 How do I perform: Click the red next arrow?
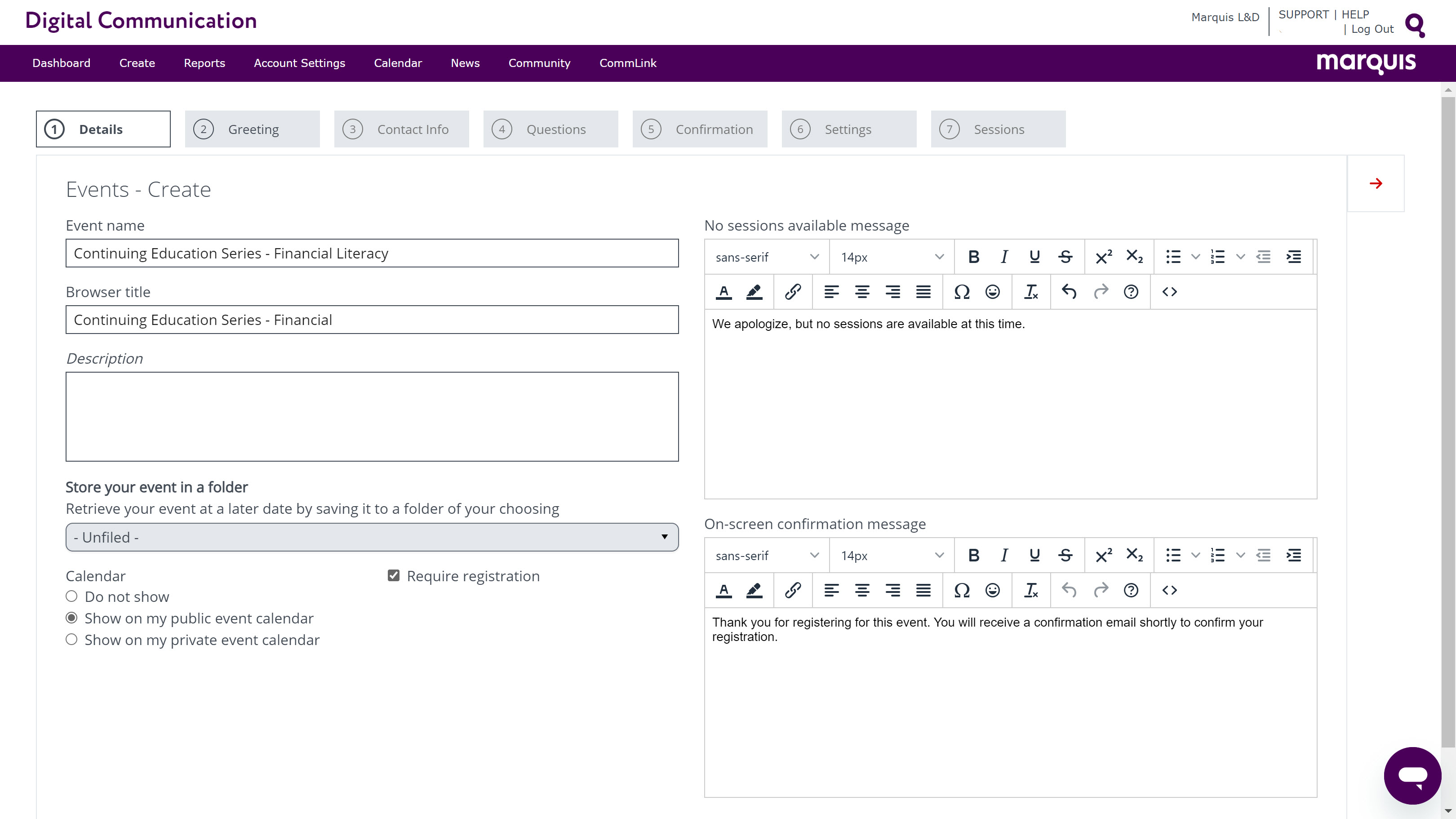(1376, 183)
